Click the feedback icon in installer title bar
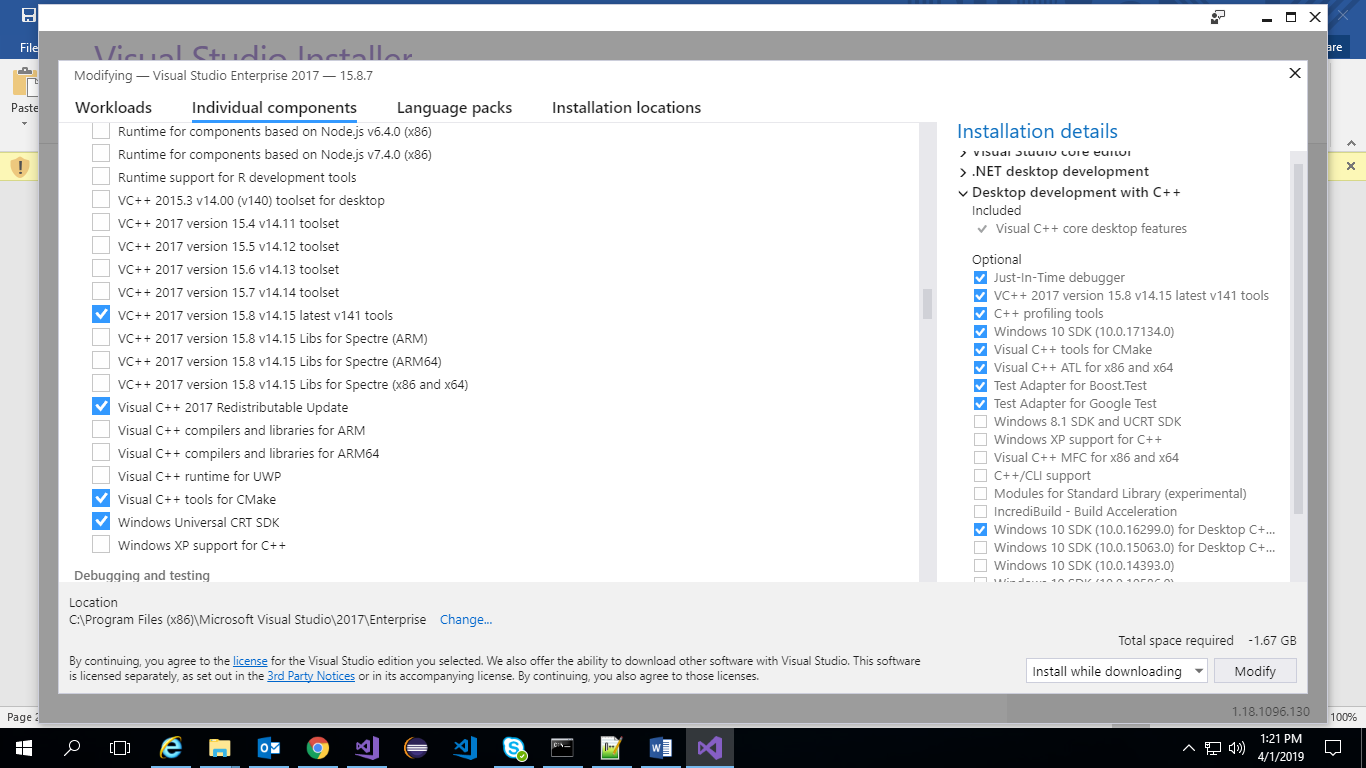The image size is (1366, 768). (x=1218, y=17)
